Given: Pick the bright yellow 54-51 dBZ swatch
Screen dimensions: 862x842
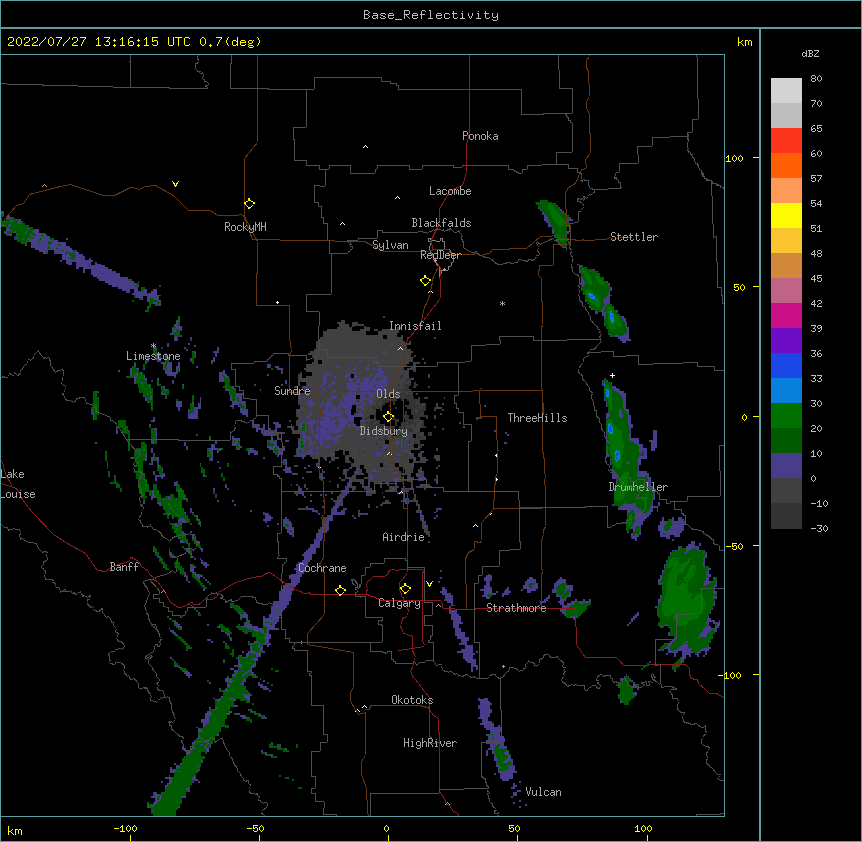Looking at the screenshot, I should click(x=786, y=215).
